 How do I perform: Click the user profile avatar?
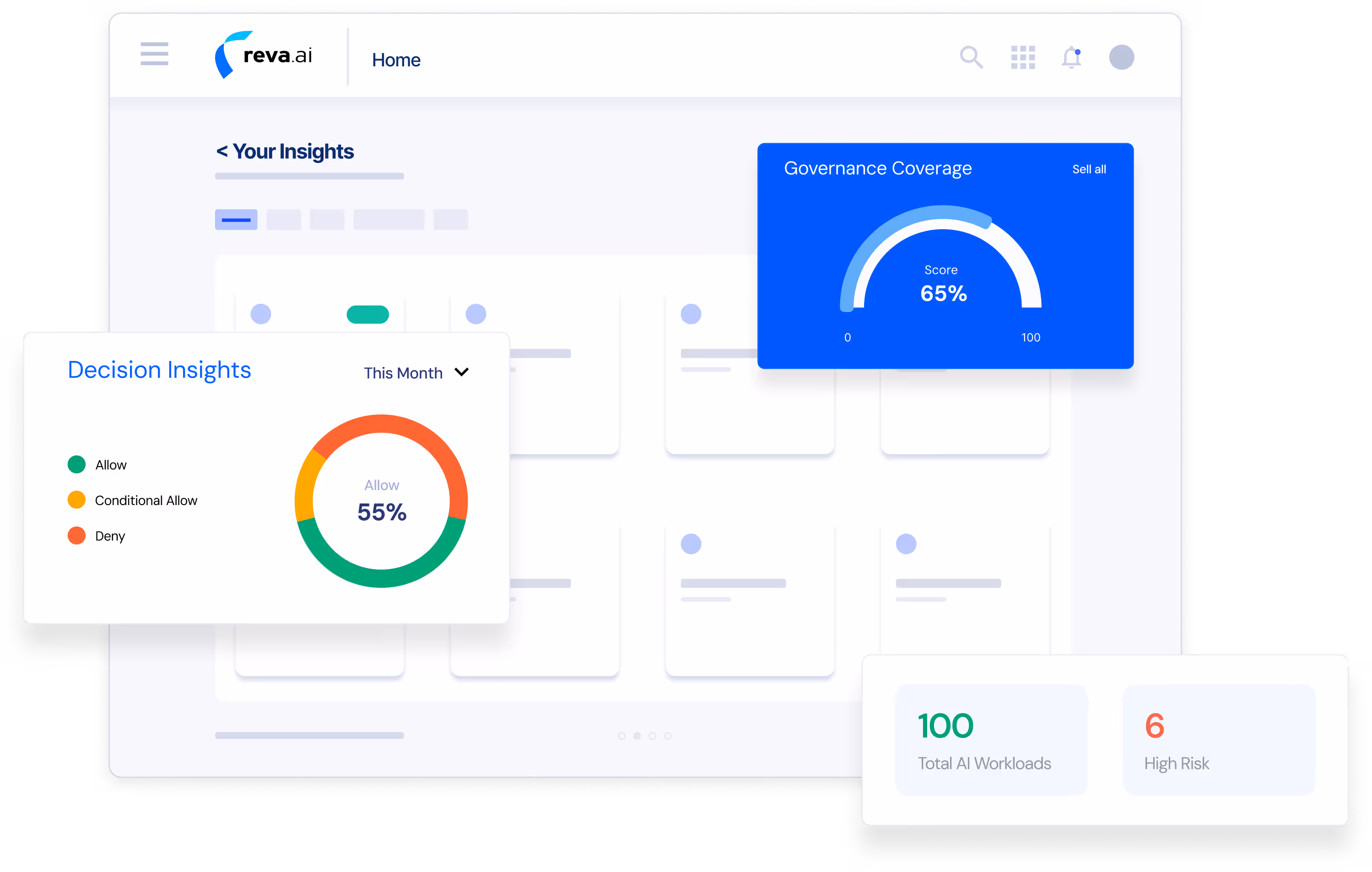(x=1121, y=58)
